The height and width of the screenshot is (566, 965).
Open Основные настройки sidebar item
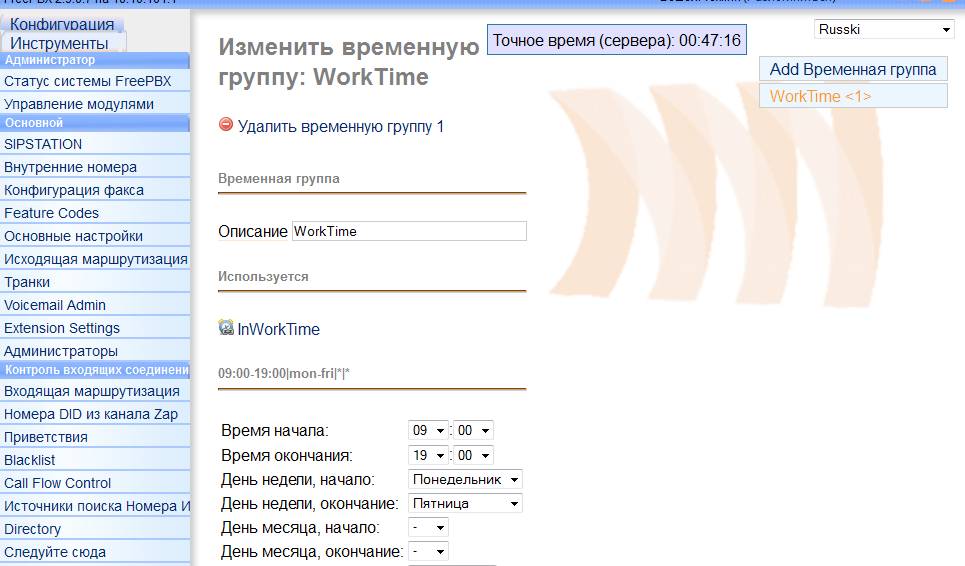(x=95, y=236)
